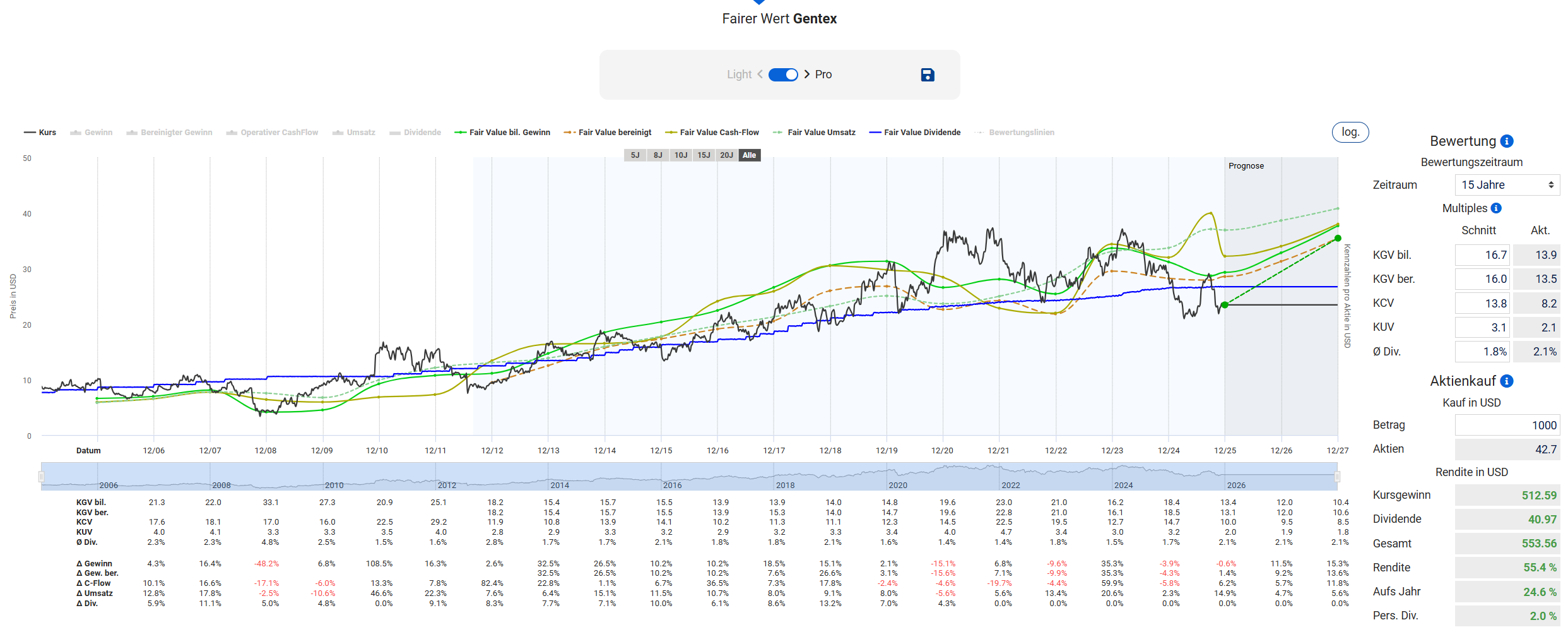This screenshot has width=1568, height=632.
Task: Toggle the Light/Pro mode switch
Action: (783, 75)
